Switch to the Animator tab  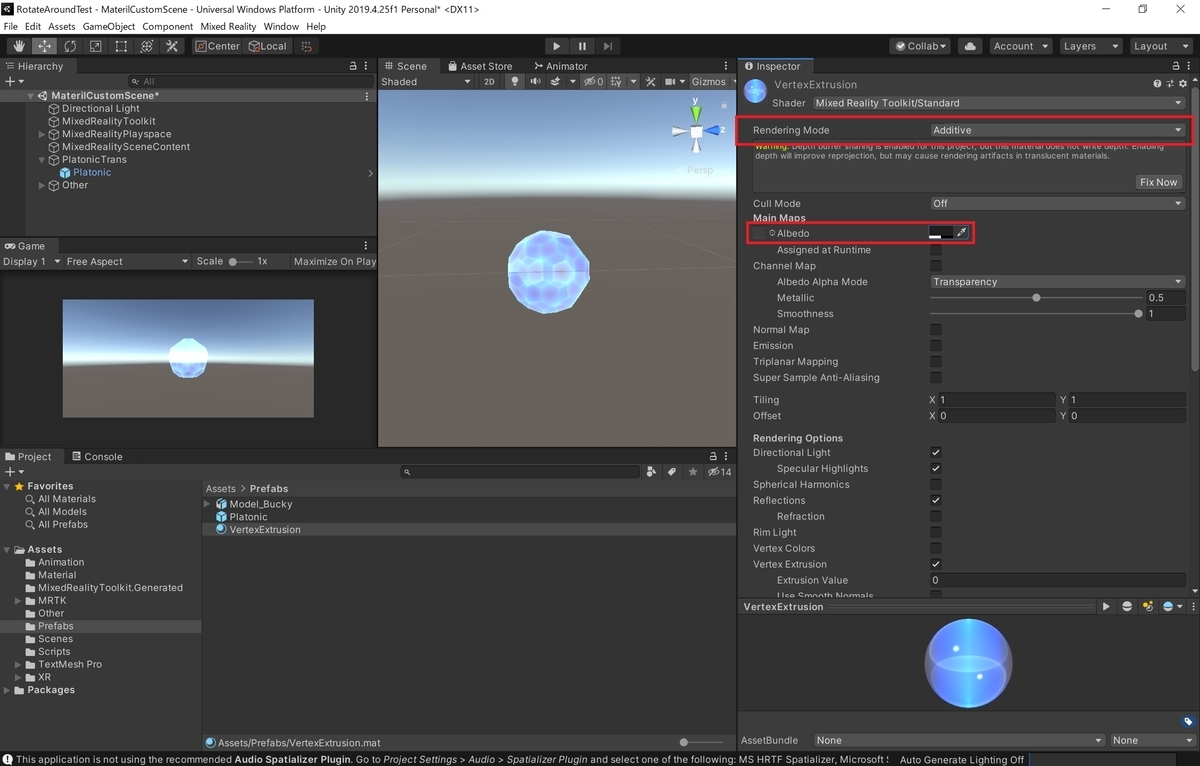(x=559, y=66)
